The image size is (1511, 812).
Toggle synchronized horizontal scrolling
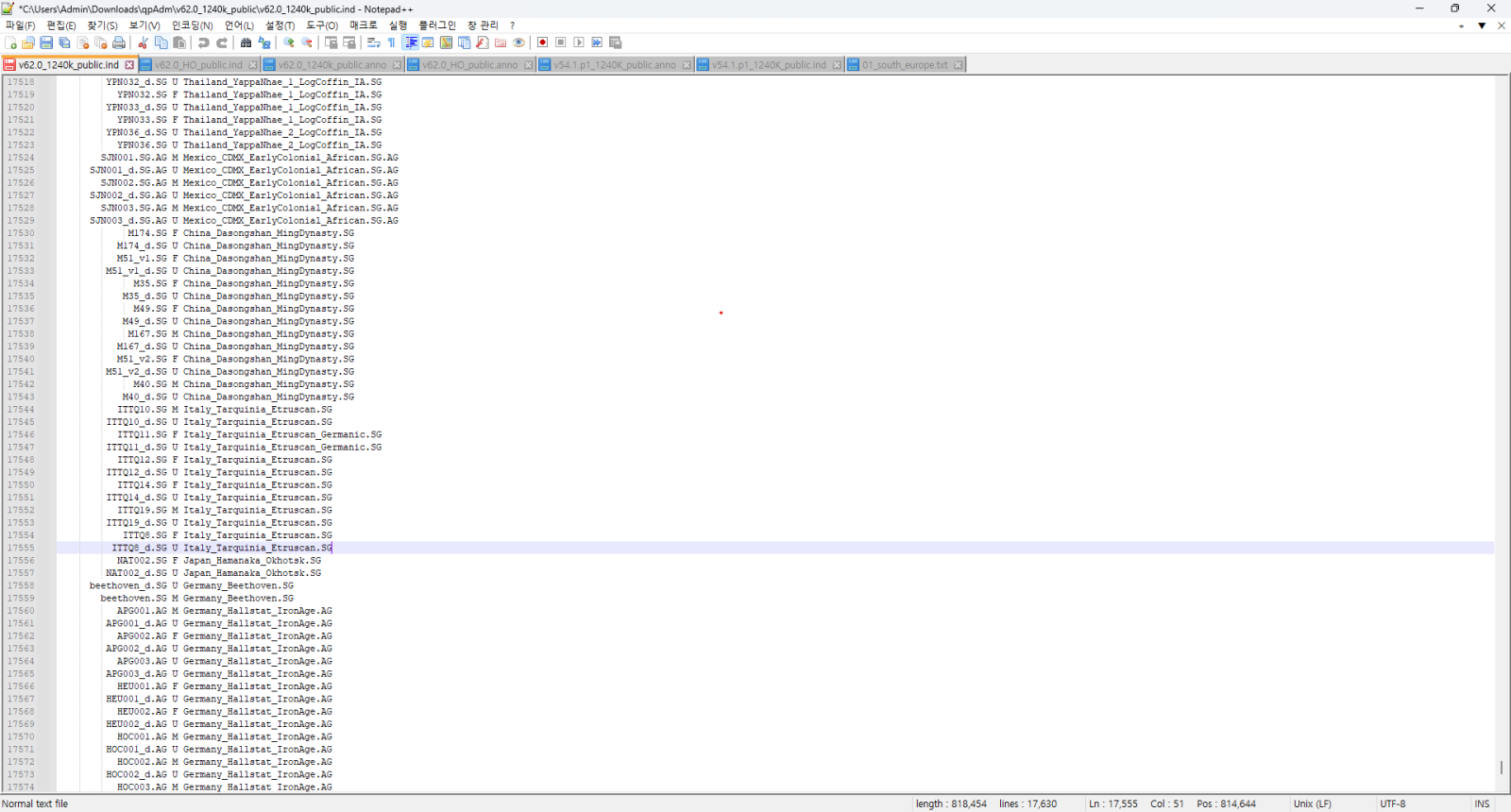pos(349,42)
